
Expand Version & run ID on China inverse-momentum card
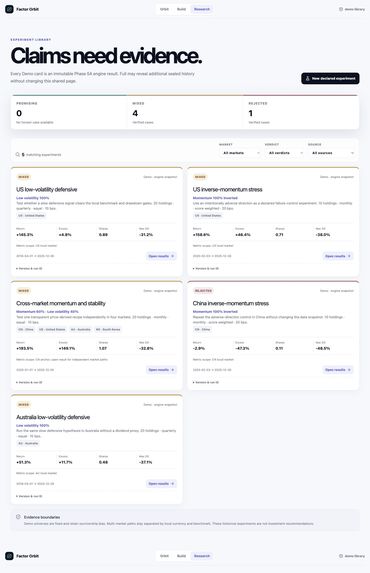(206, 382)
